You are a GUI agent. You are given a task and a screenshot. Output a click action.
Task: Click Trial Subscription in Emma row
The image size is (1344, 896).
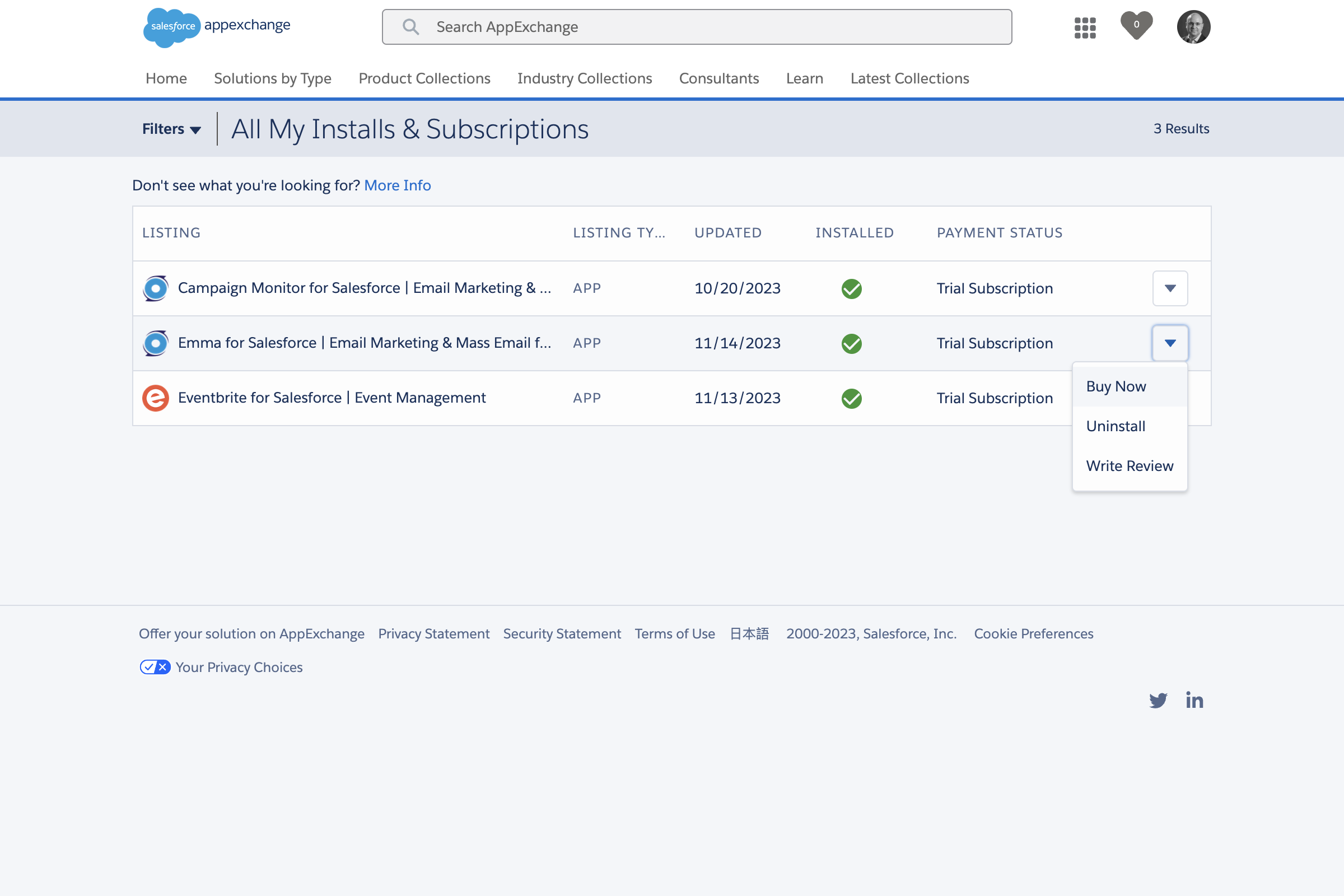(995, 343)
